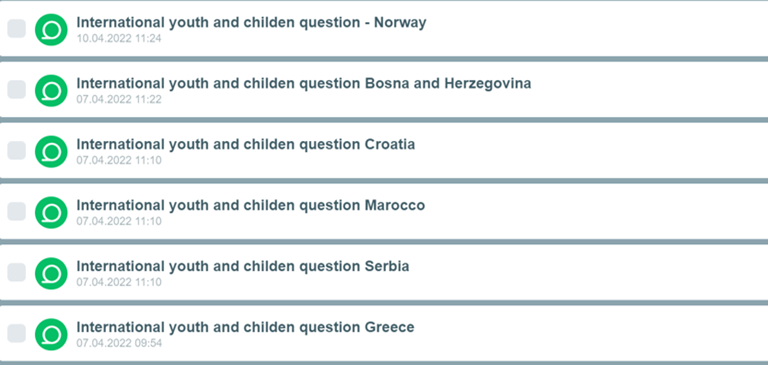
Task: Open the green chat icon for Croatia
Action: (x=51, y=151)
